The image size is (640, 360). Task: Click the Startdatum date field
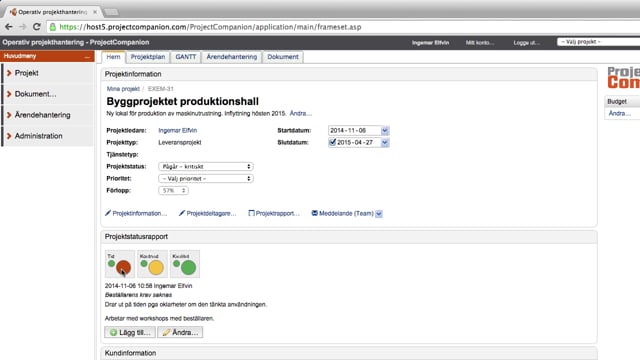(x=354, y=130)
